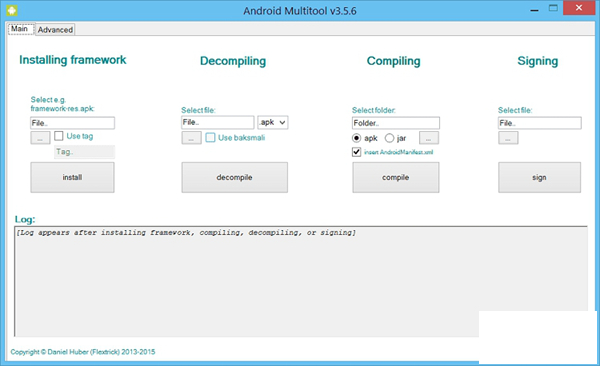Click the sign button

(539, 177)
